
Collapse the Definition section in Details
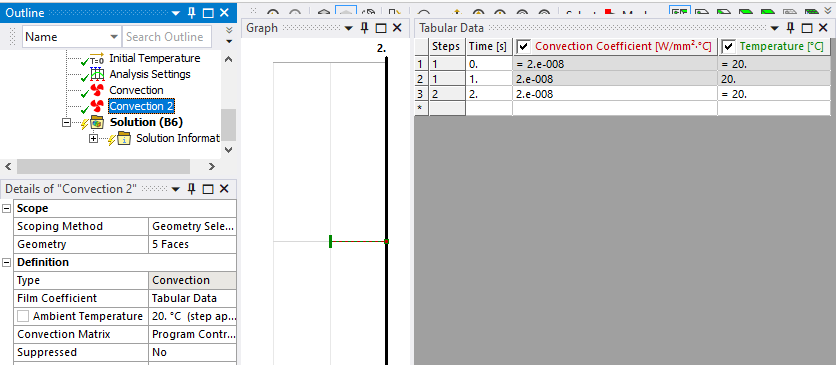(x=6, y=263)
